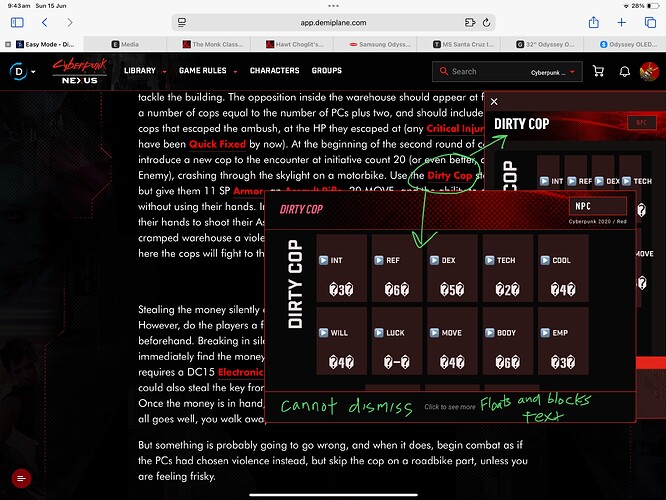Image resolution: width=666 pixels, height=500 pixels.
Task: Click INT value 3 in popup
Action: coord(341,290)
